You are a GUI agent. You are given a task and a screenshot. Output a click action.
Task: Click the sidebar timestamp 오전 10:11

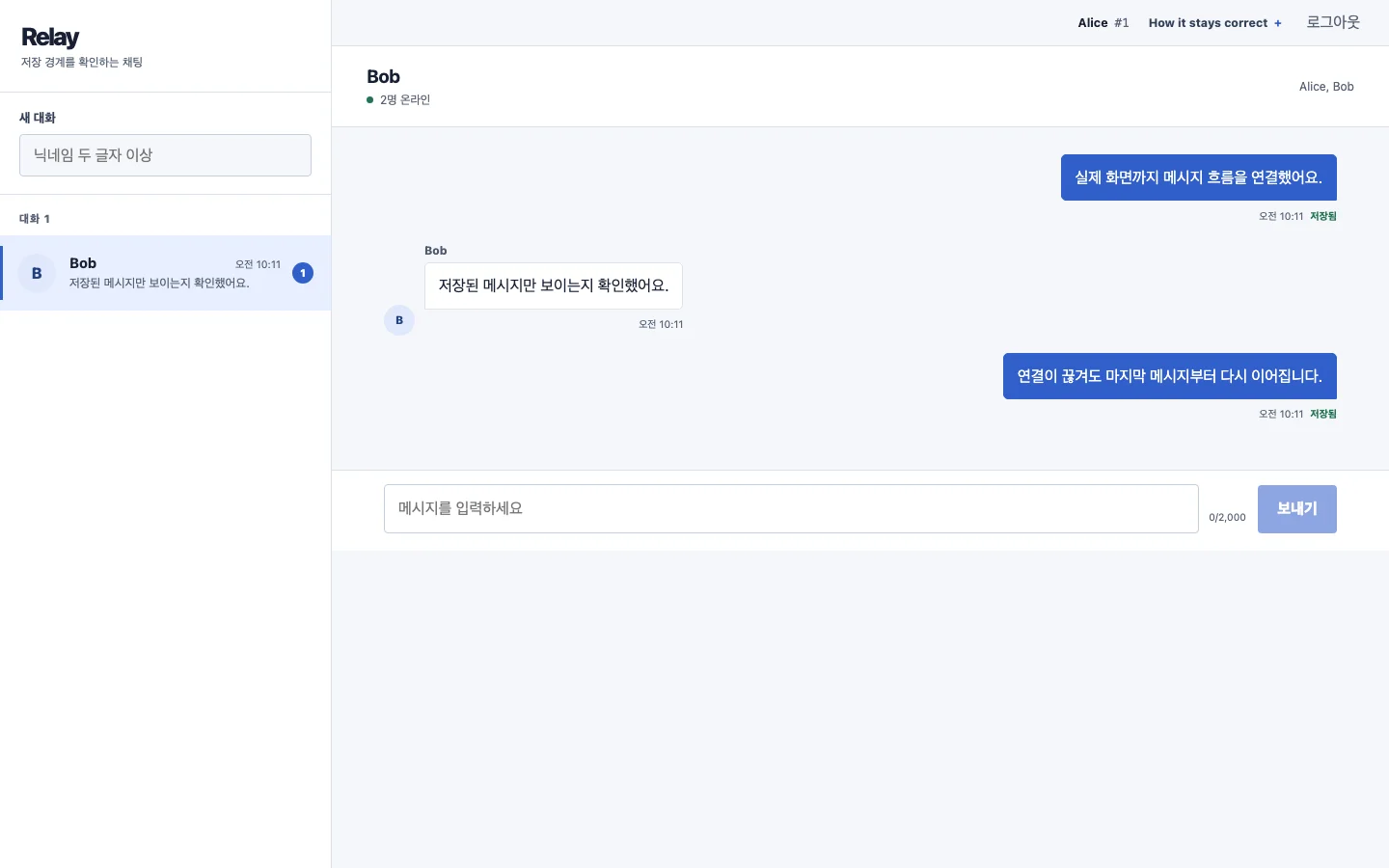[259, 264]
